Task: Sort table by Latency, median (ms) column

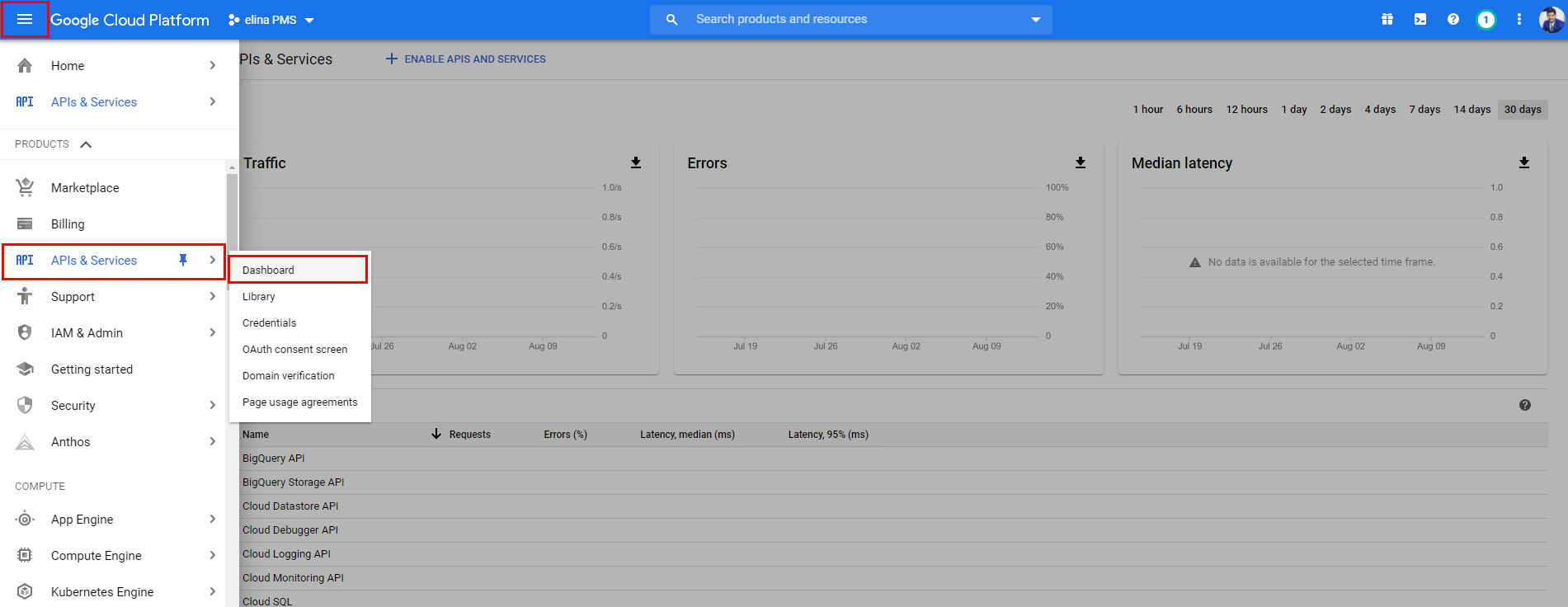Action: (687, 434)
